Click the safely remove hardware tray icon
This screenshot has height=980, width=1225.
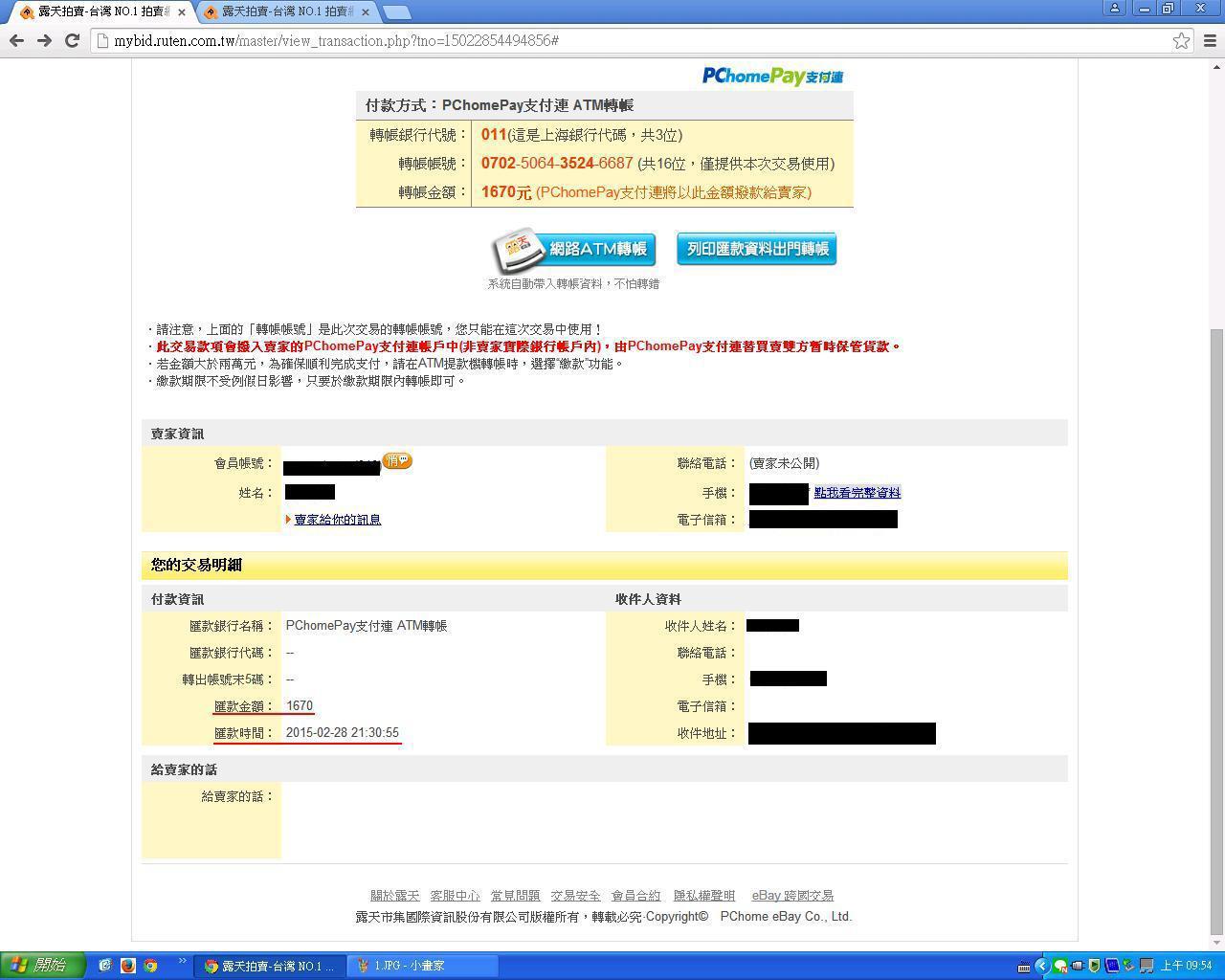click(x=1078, y=967)
